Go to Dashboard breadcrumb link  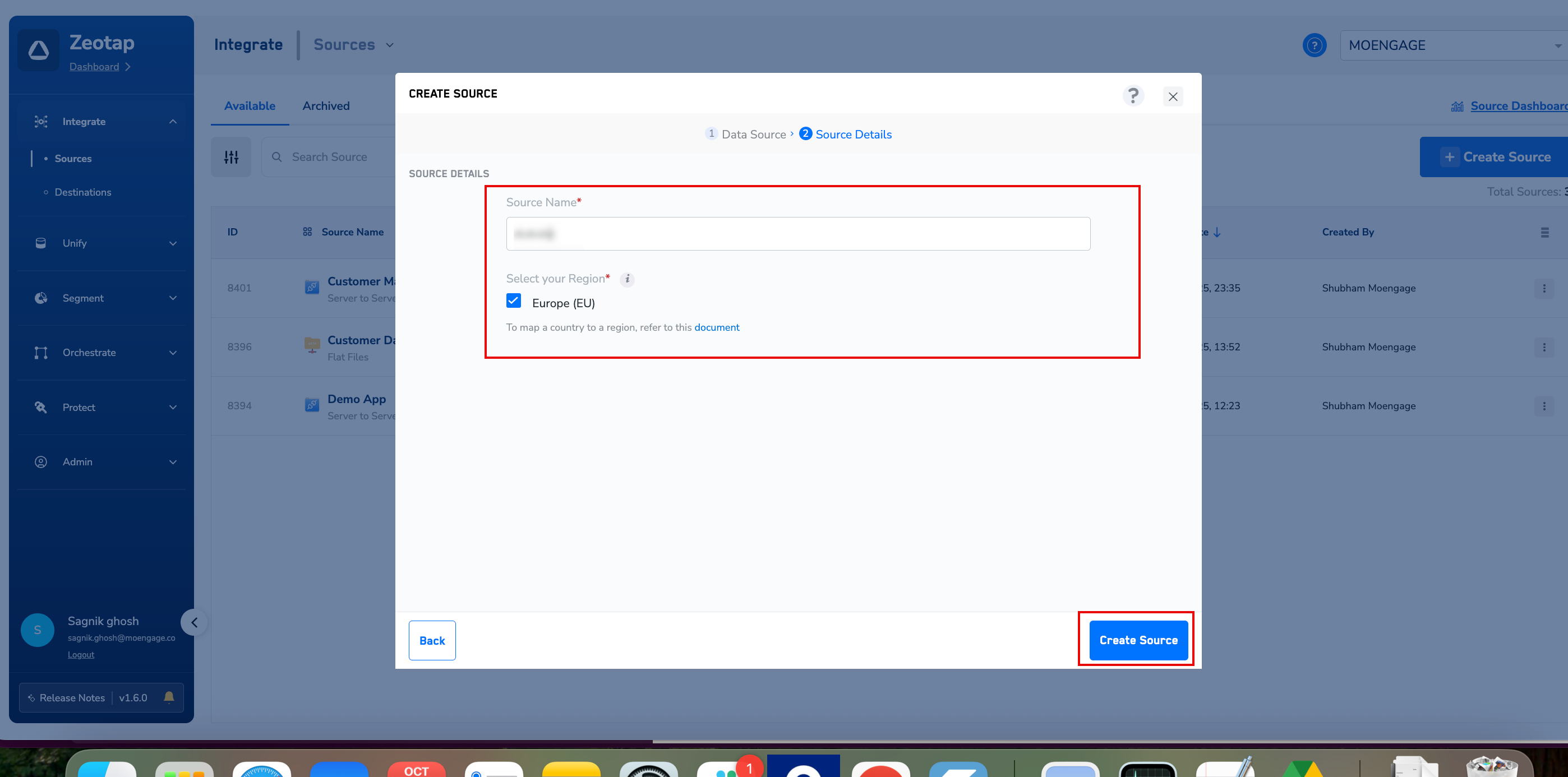(94, 67)
